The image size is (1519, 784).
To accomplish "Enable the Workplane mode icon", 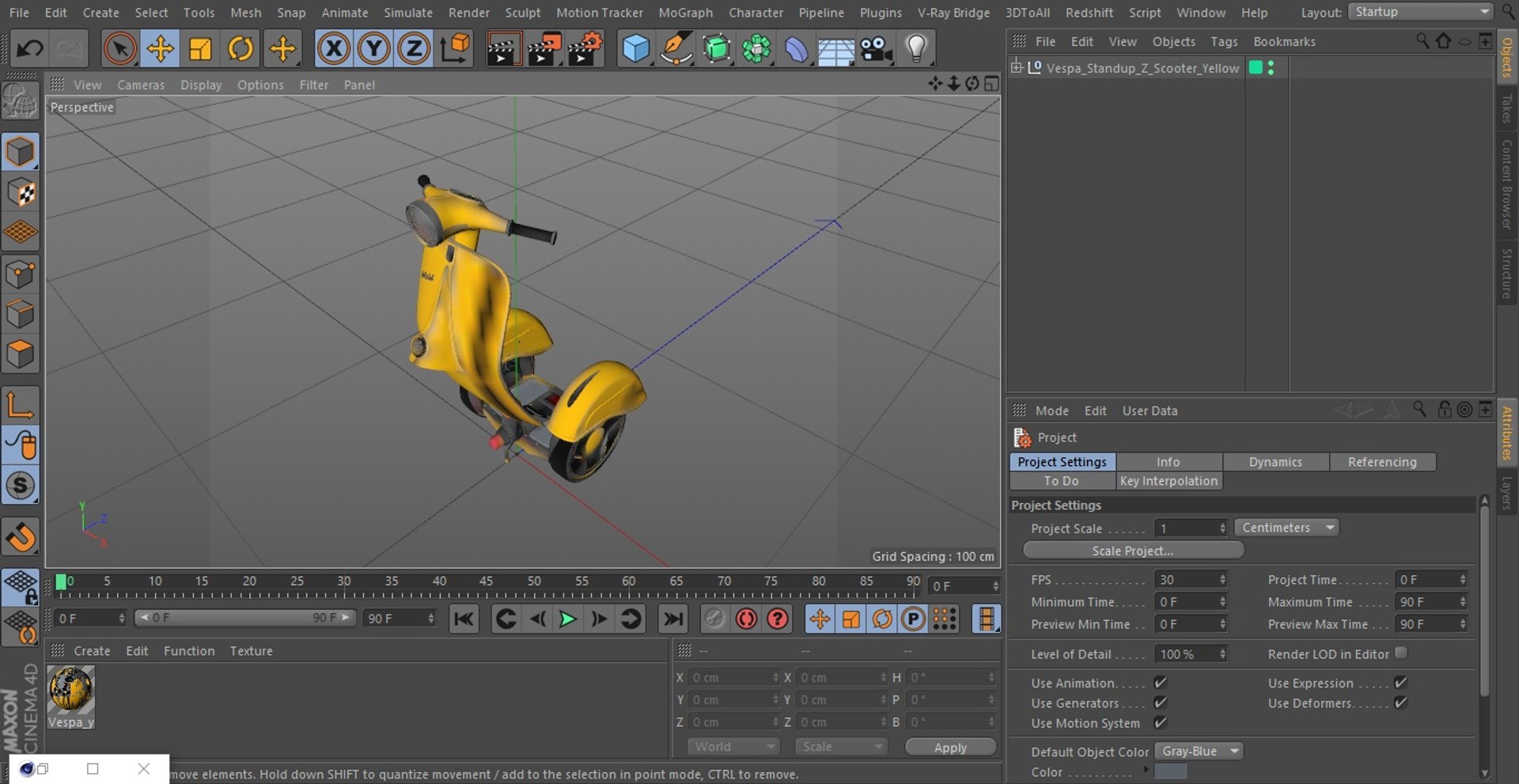I will (x=21, y=233).
